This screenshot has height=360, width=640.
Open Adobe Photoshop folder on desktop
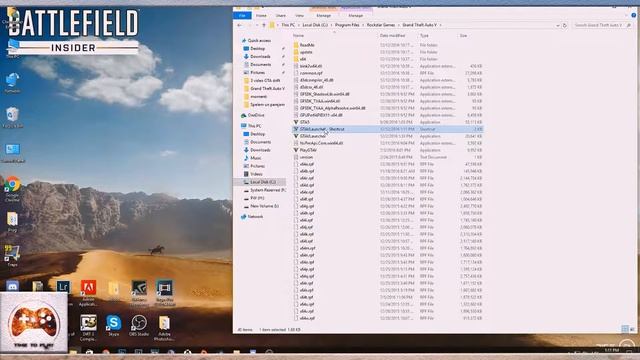pyautogui.click(x=164, y=327)
